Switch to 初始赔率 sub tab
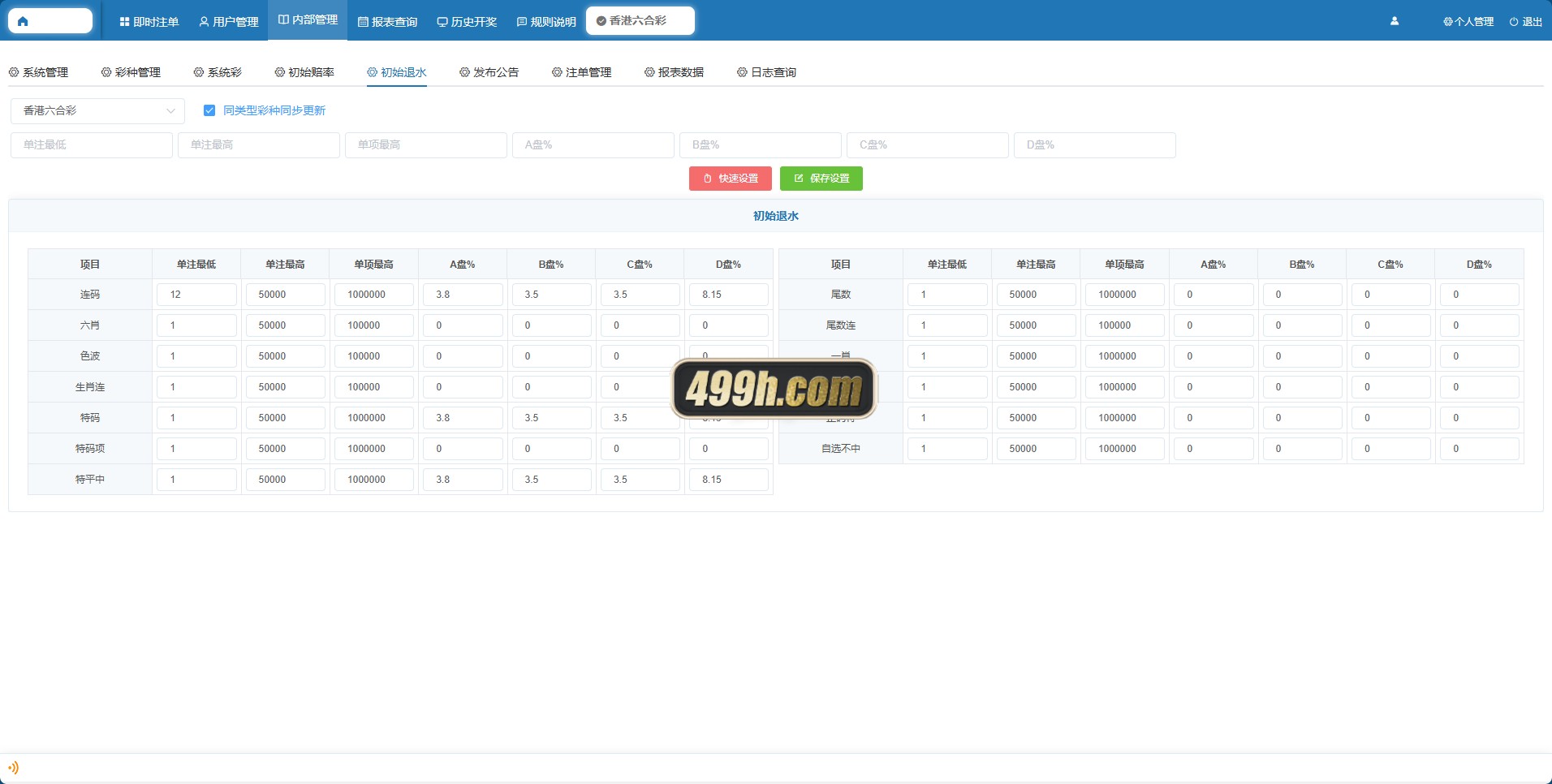 coord(304,72)
